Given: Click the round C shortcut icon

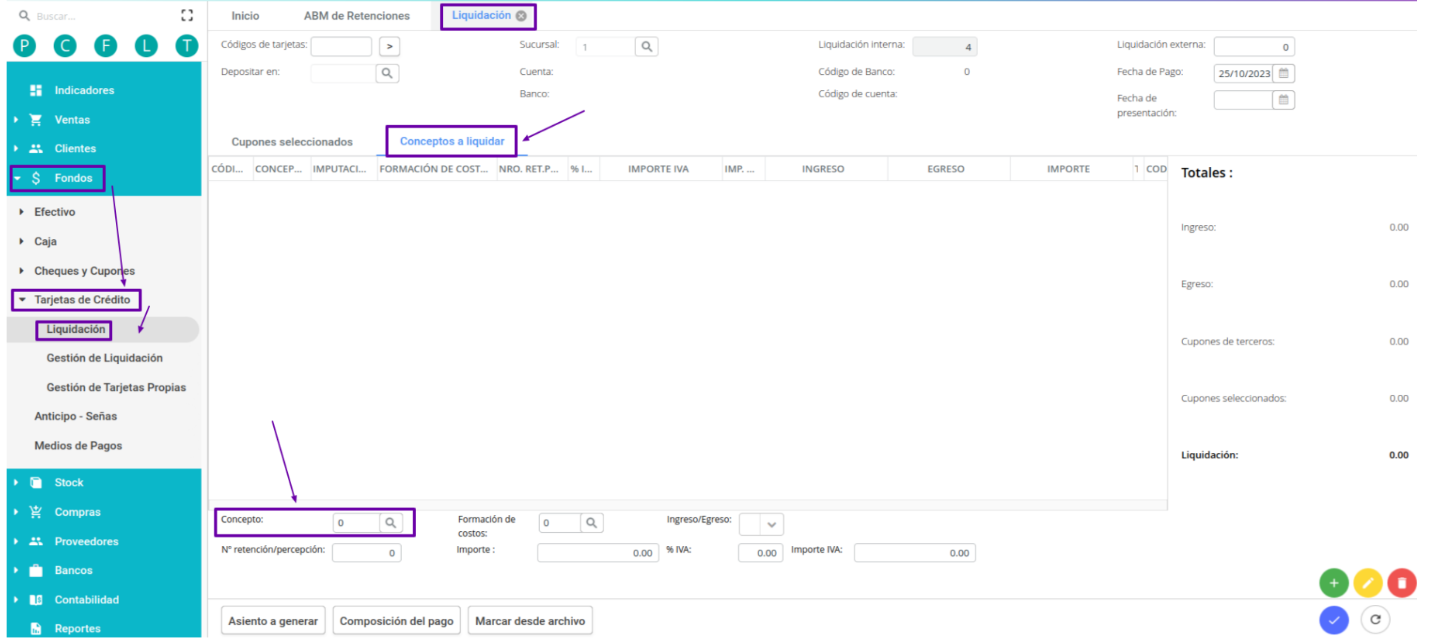Looking at the screenshot, I should pyautogui.click(x=65, y=45).
